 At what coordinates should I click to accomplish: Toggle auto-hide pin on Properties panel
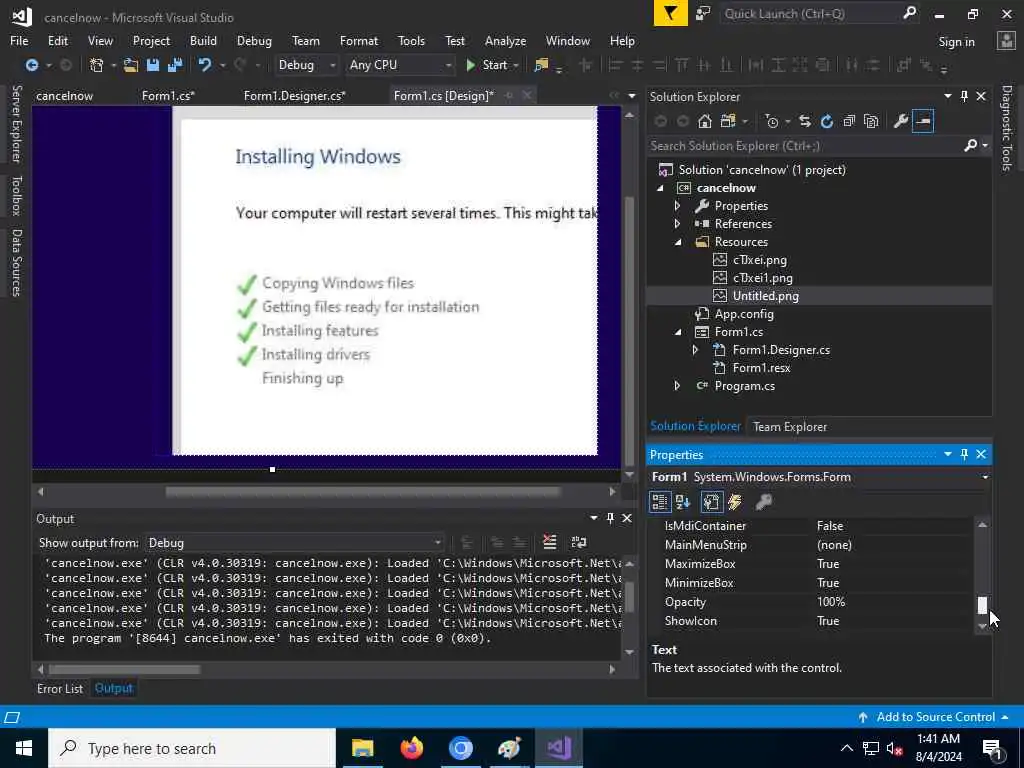[965, 454]
